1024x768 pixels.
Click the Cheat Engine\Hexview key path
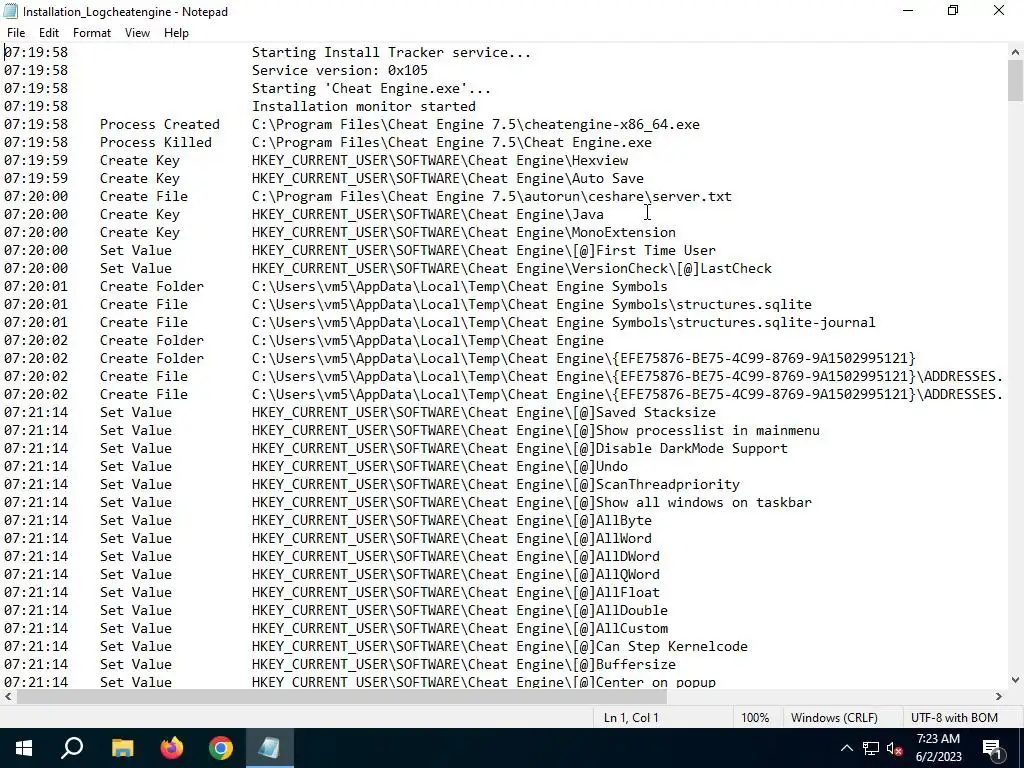(440, 160)
